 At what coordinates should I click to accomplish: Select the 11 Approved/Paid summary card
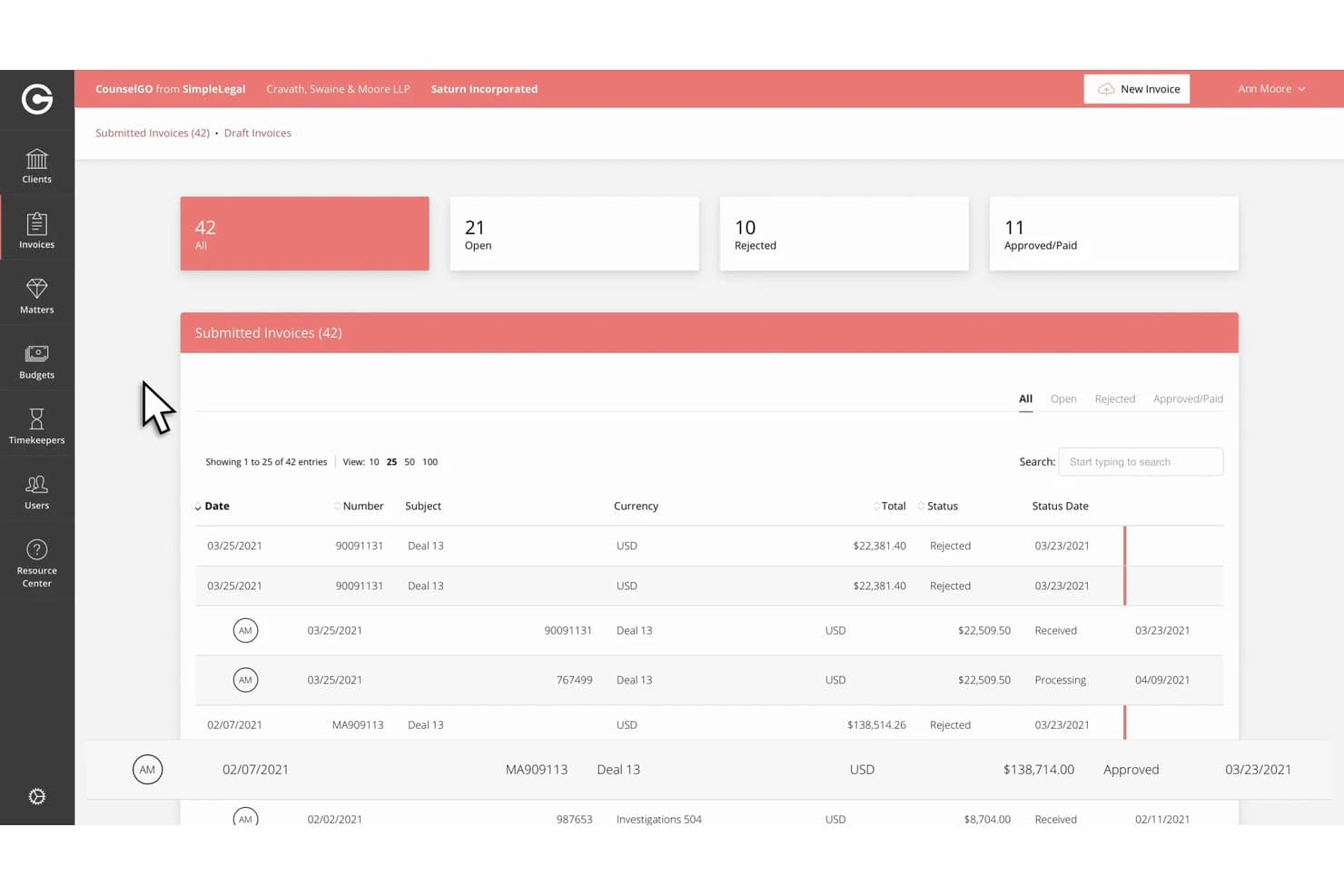pyautogui.click(x=1113, y=233)
